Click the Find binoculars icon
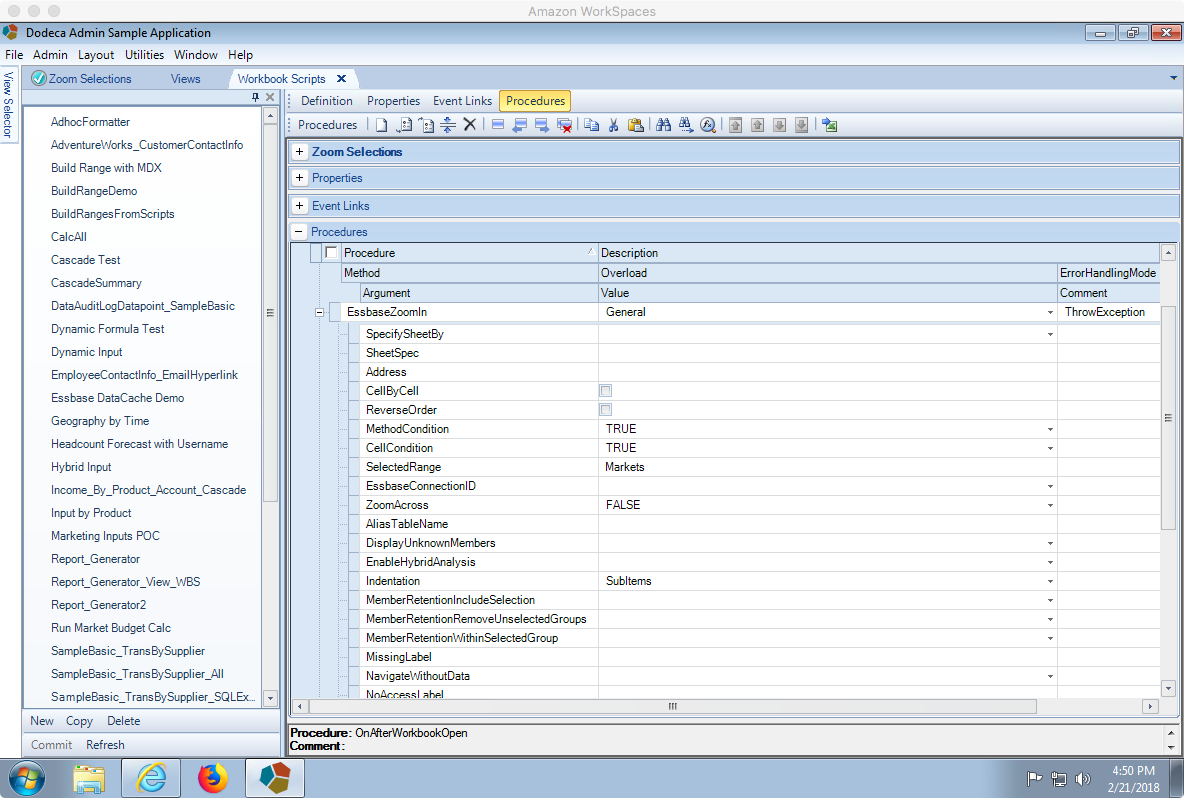This screenshot has height=798, width=1184. (664, 125)
